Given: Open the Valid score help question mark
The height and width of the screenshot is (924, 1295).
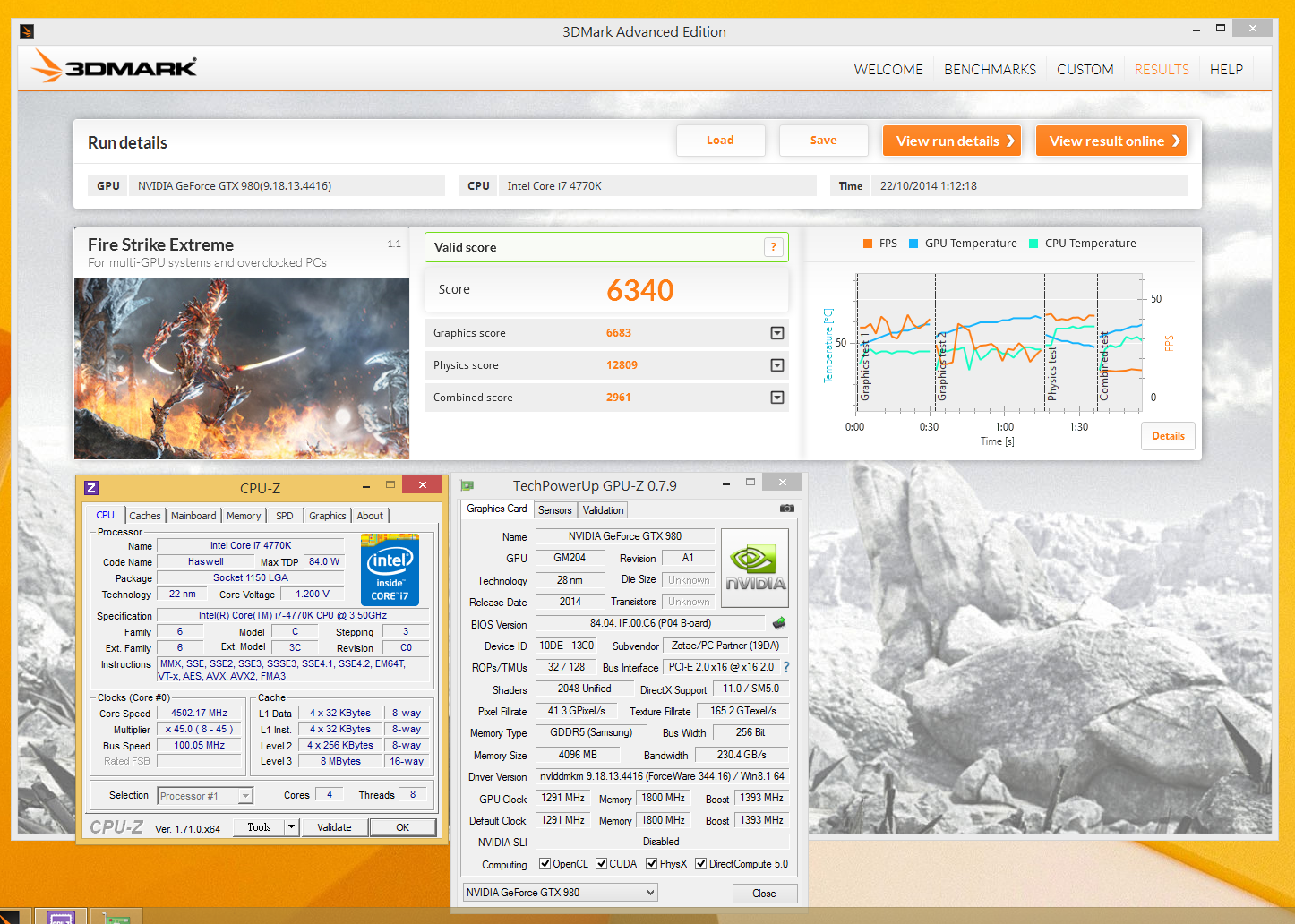Looking at the screenshot, I should coord(774,247).
